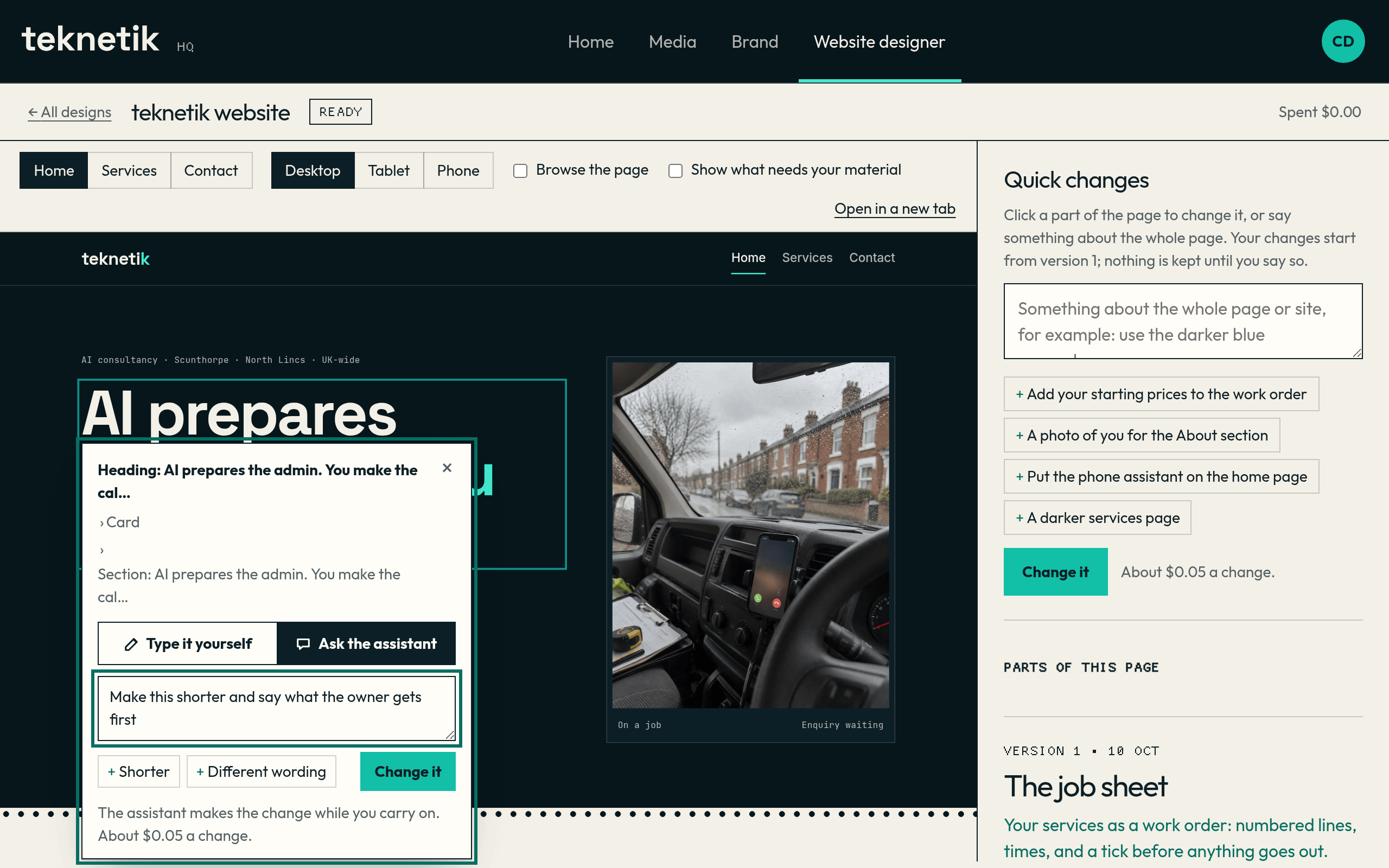Select the Card breadcrumb in the popup
Viewport: 1389px width, 868px height.
[x=122, y=522]
